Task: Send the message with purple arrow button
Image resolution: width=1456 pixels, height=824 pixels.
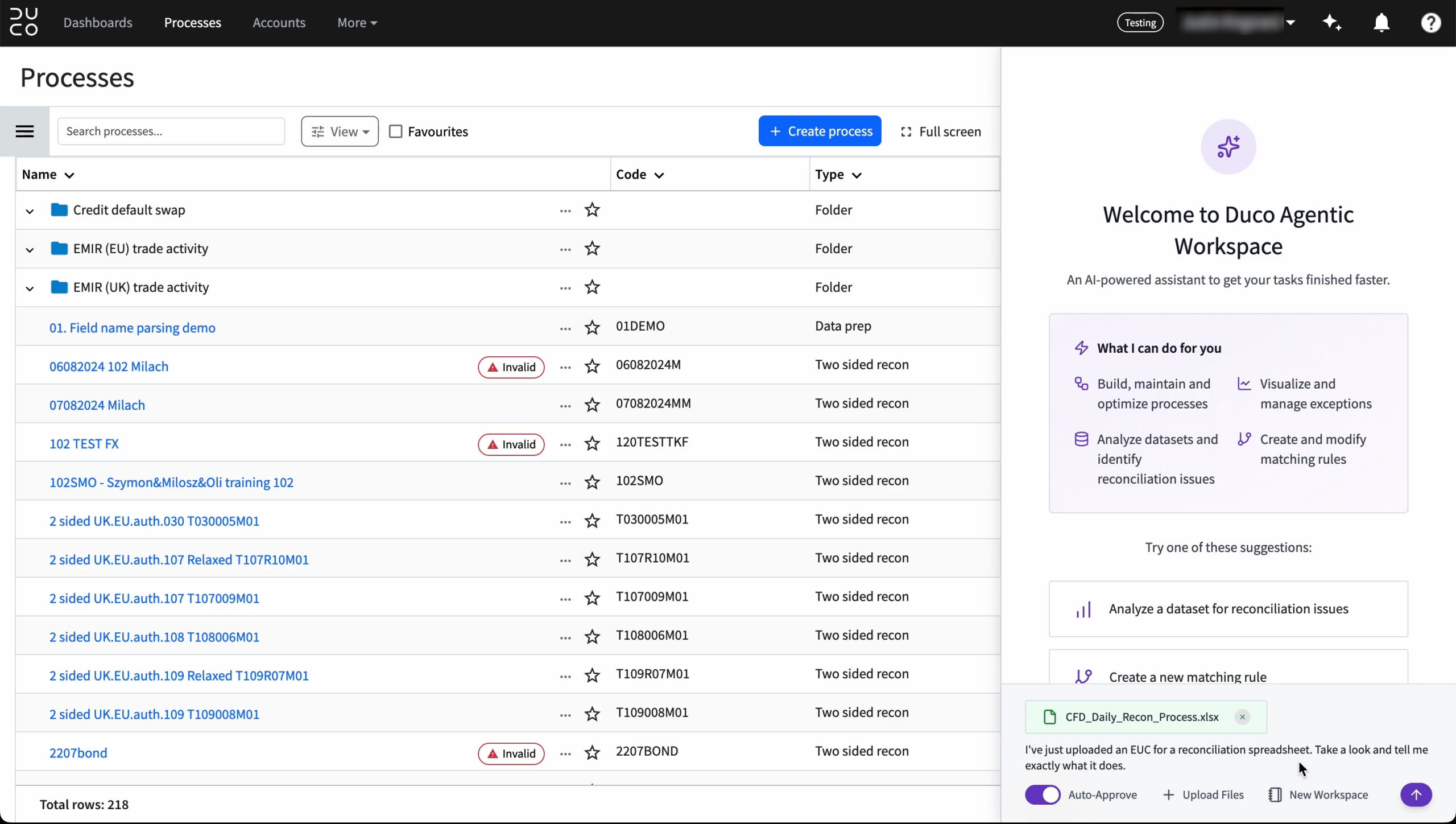Action: 1416,794
